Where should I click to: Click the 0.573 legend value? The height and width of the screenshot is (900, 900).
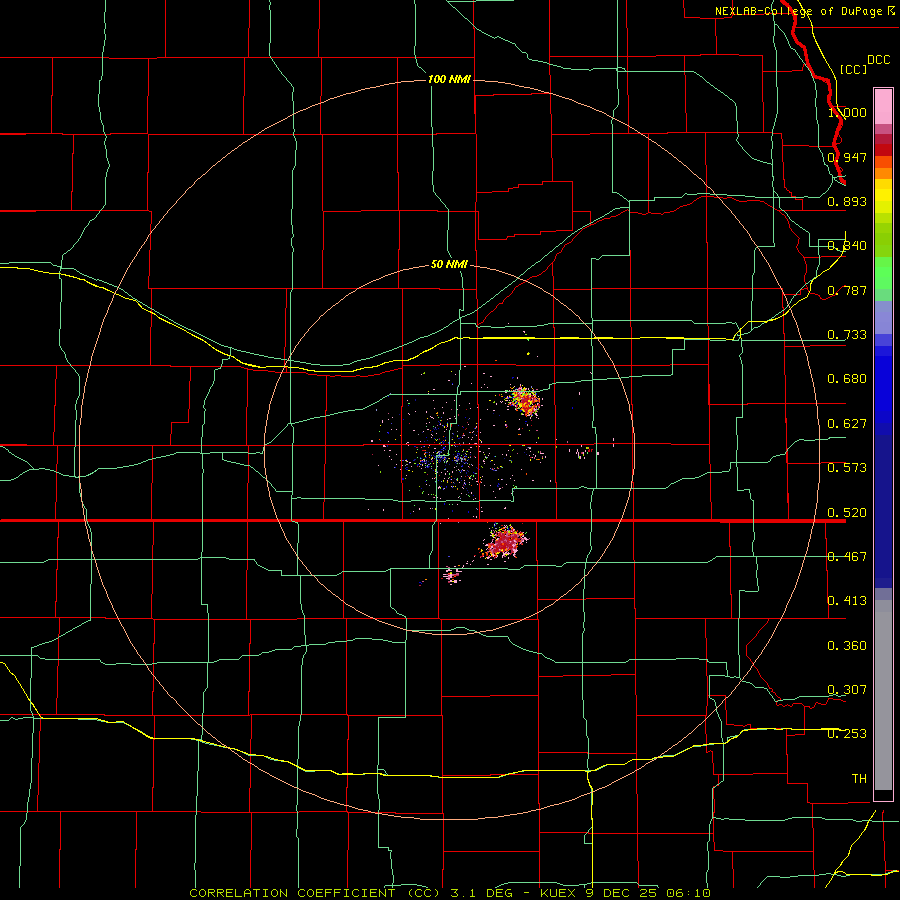pos(847,468)
